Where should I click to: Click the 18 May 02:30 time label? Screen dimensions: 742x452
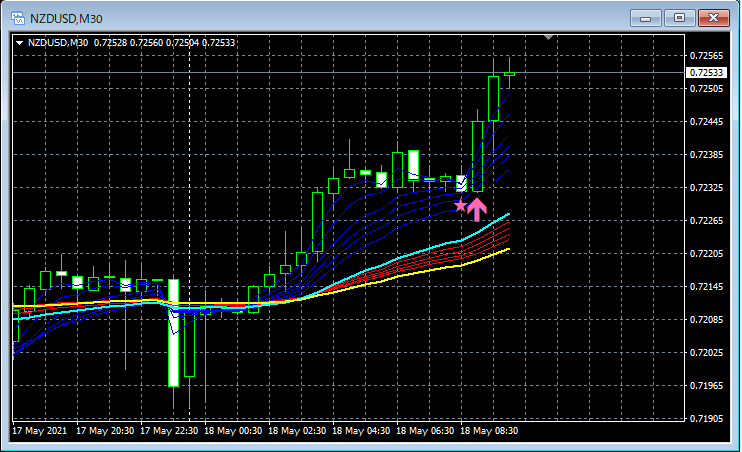(x=297, y=431)
